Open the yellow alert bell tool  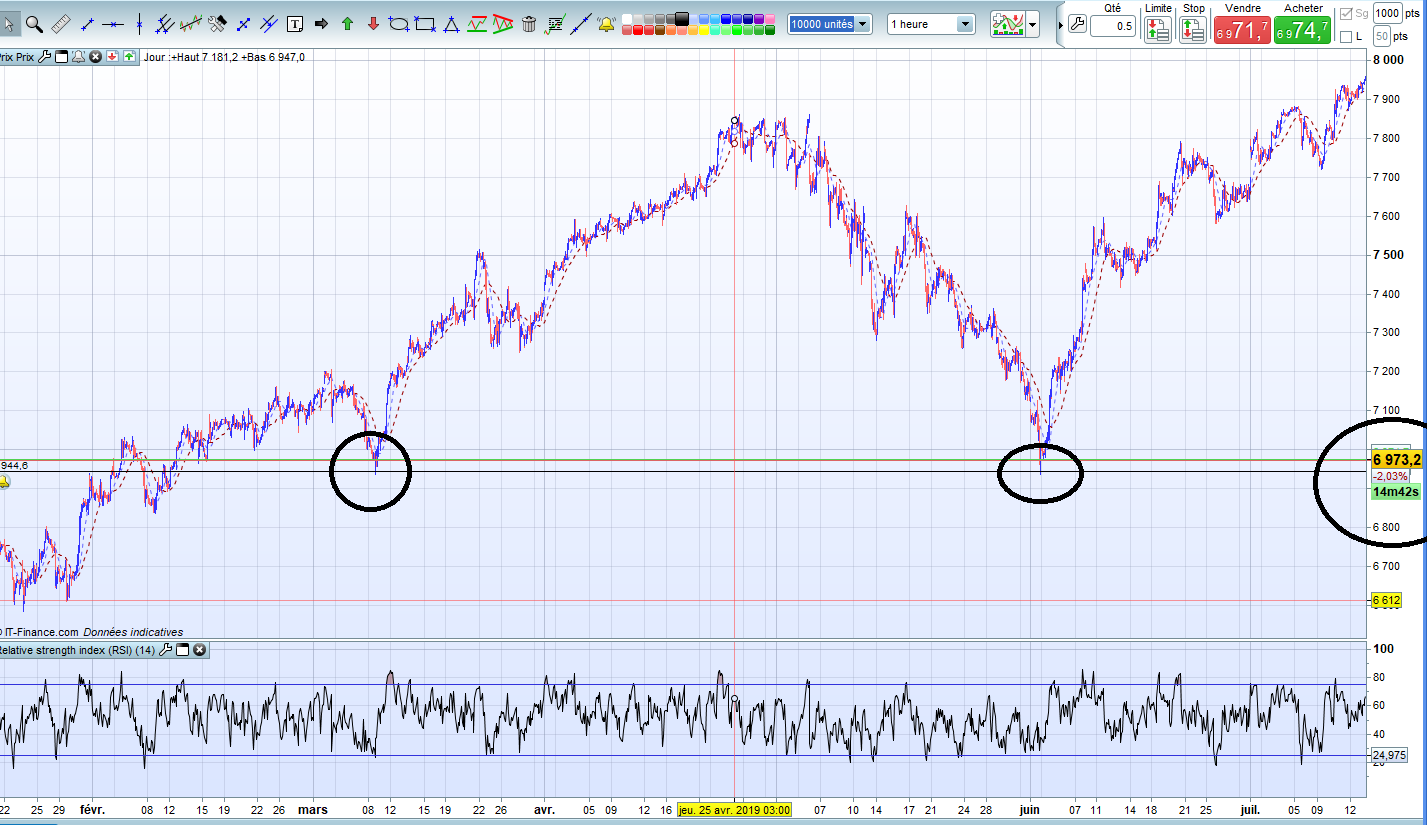[x=606, y=24]
